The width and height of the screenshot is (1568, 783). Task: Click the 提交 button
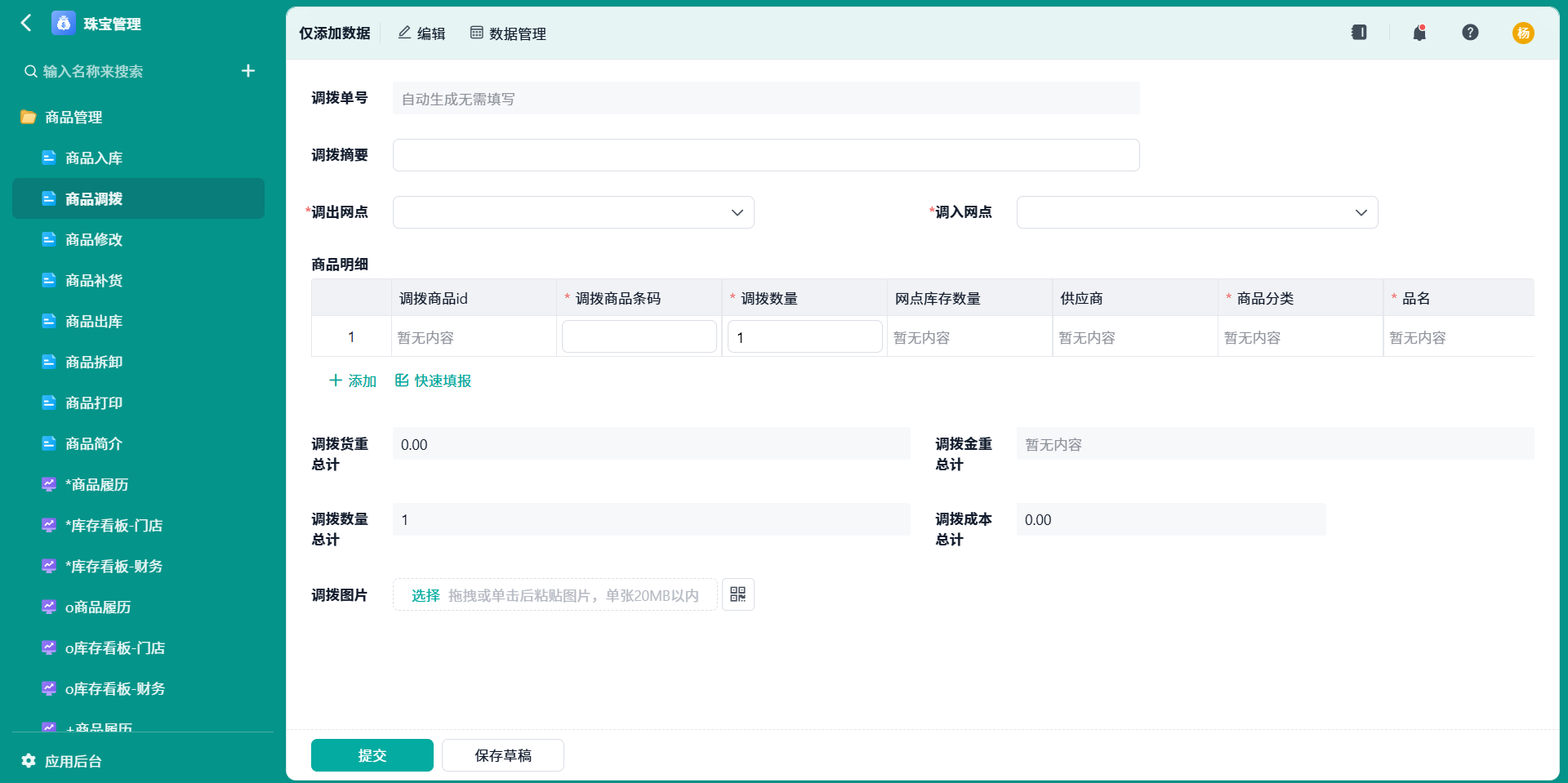(x=372, y=755)
